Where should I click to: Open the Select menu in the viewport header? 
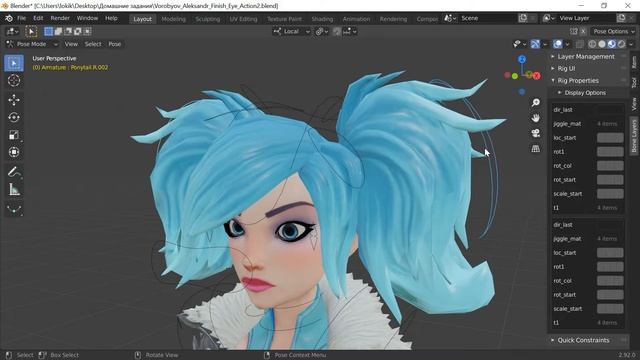coord(93,44)
